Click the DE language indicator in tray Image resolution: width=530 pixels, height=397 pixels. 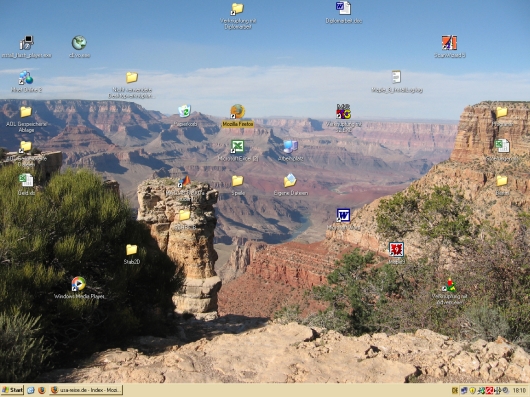[455, 390]
